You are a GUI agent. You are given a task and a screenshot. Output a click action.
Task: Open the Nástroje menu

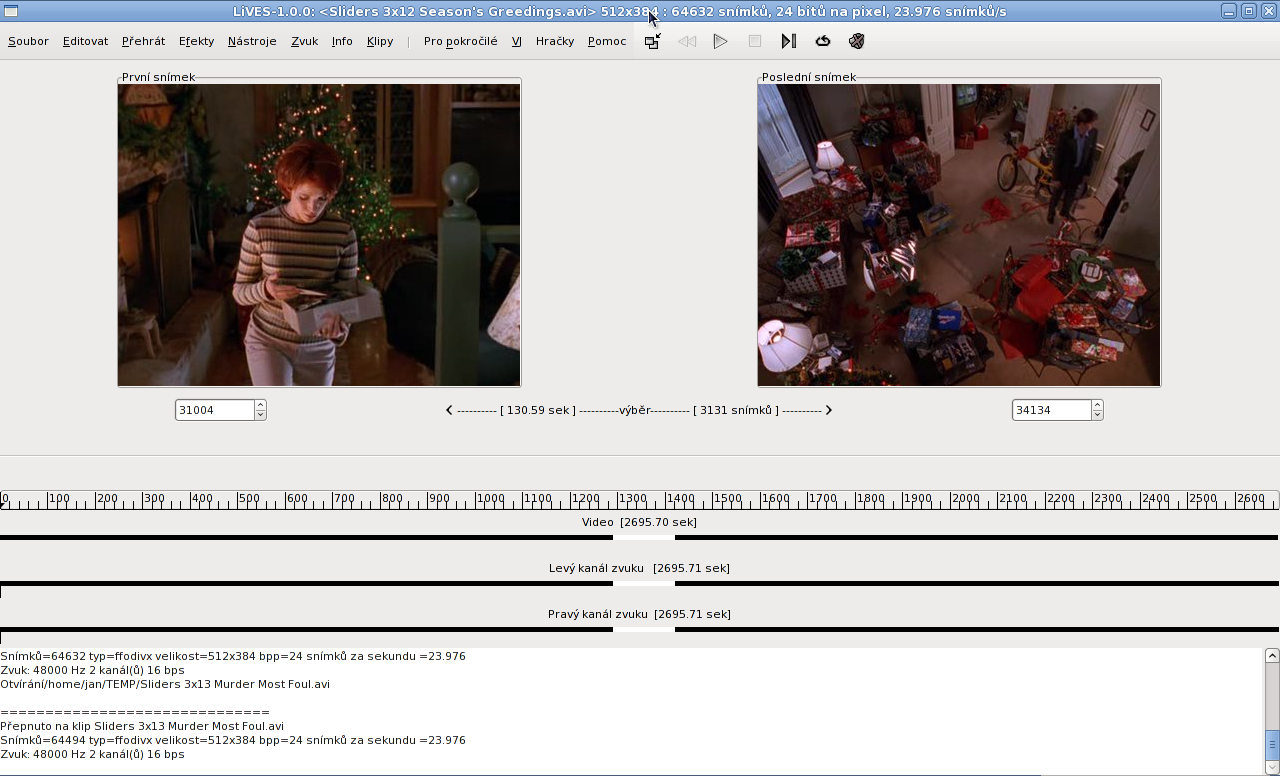(x=252, y=41)
